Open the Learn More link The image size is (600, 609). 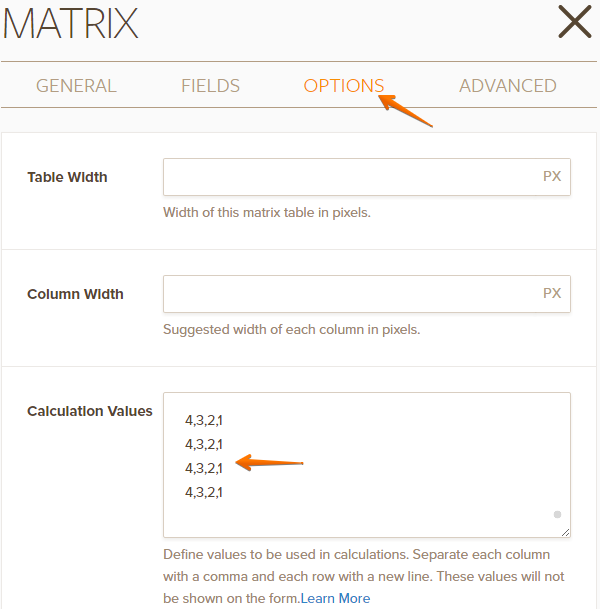[x=335, y=598]
